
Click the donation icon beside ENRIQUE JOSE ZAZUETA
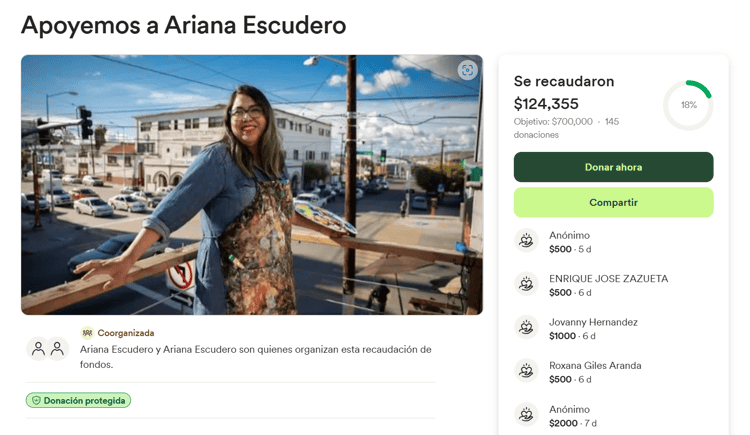coord(526,284)
